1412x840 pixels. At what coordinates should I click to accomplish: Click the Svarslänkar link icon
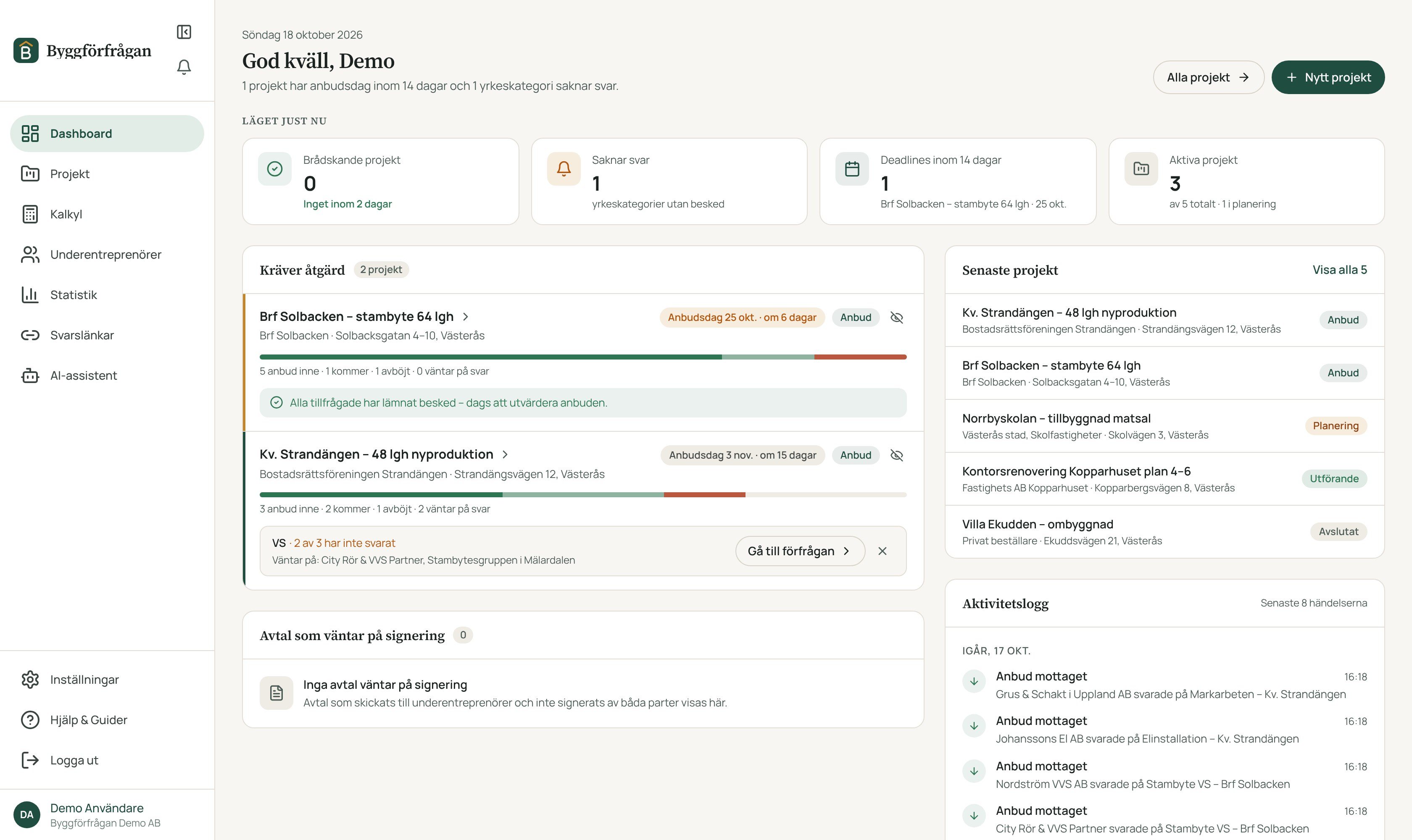(30, 335)
